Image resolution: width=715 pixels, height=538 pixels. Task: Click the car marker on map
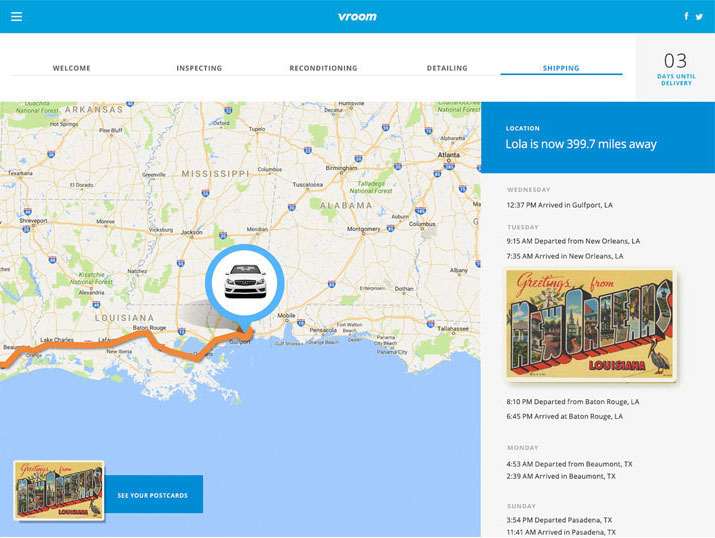245,282
